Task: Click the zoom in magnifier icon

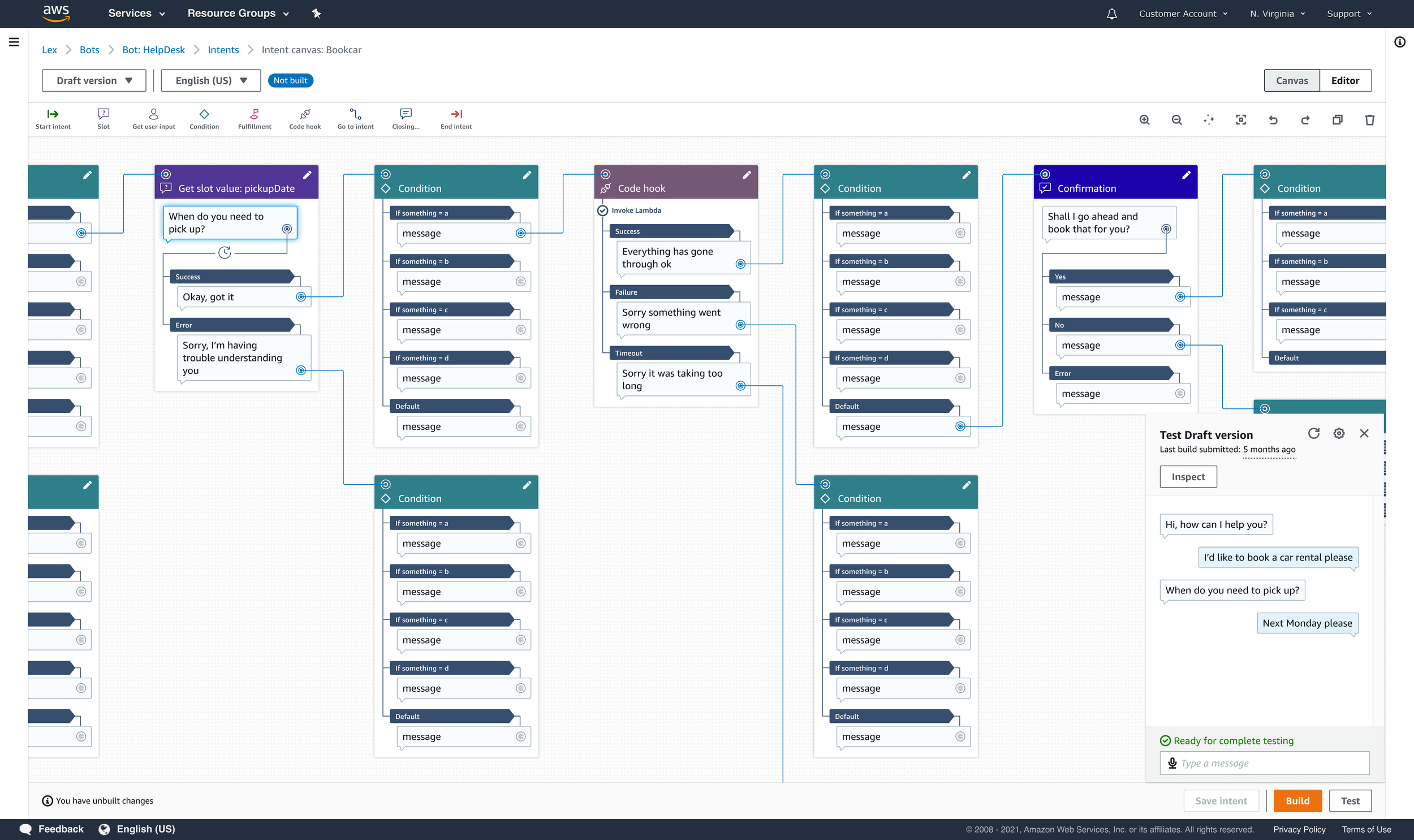Action: click(1144, 120)
